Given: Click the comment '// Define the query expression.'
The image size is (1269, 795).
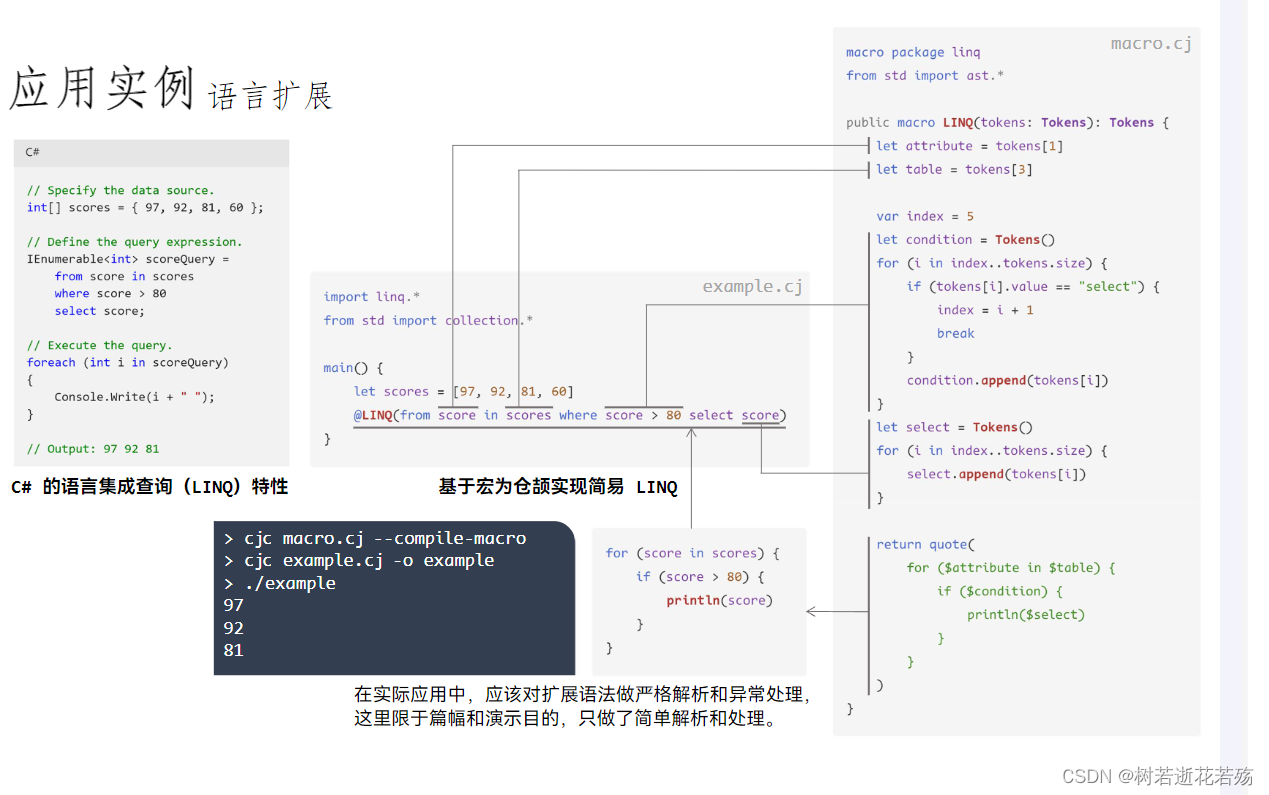Looking at the screenshot, I should pos(135,242).
